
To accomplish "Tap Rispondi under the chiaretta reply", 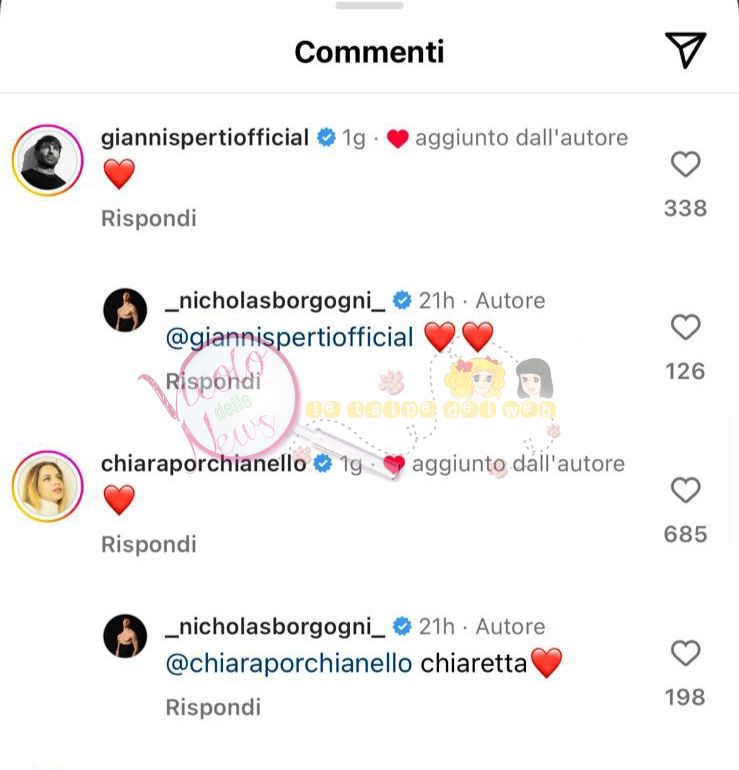I will coord(213,707).
